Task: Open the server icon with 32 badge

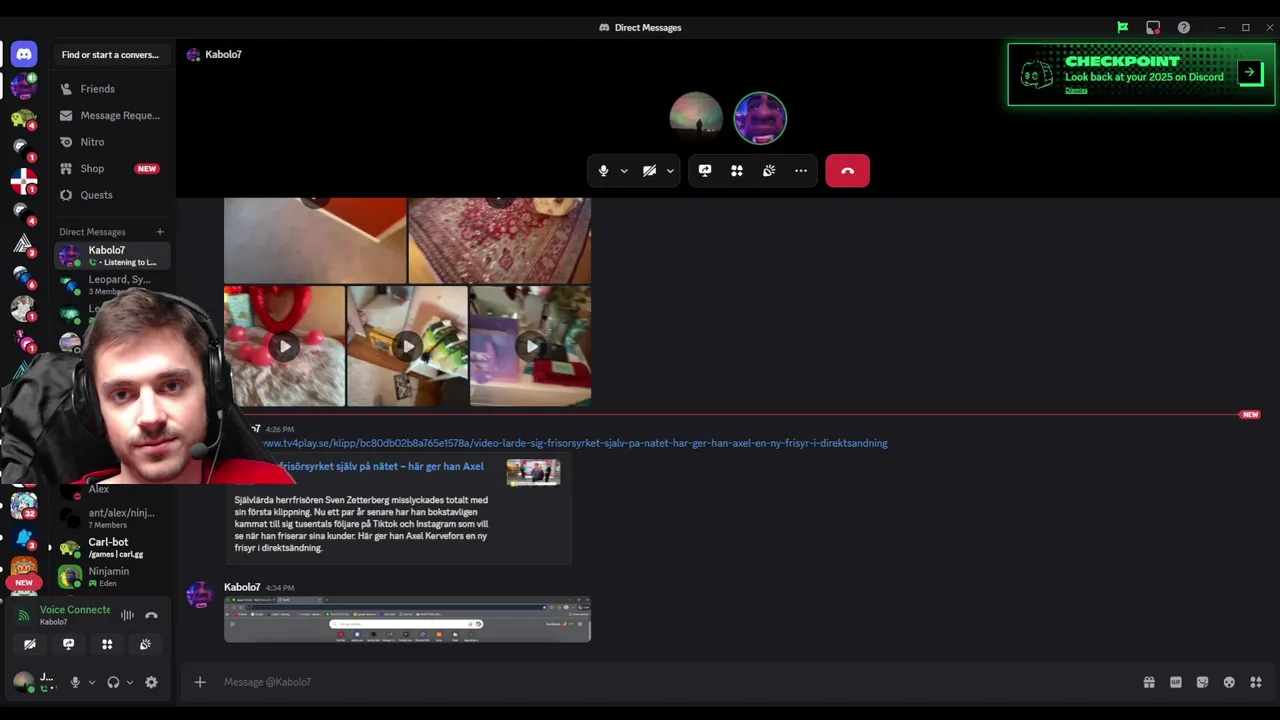Action: 24,506
